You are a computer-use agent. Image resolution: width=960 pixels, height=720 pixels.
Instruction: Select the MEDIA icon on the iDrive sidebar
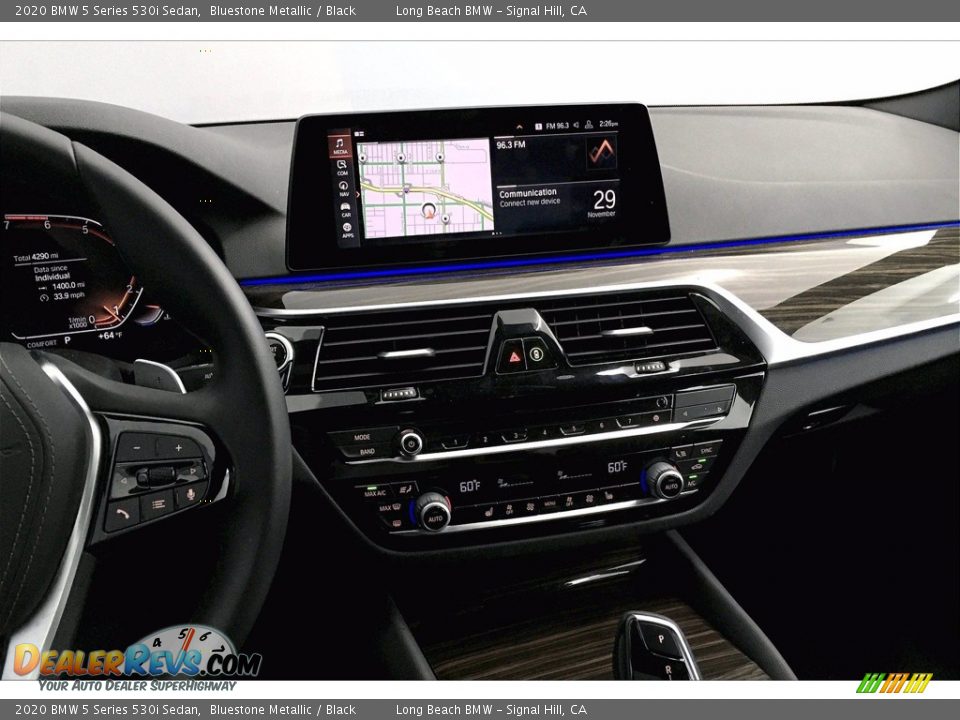click(x=341, y=148)
